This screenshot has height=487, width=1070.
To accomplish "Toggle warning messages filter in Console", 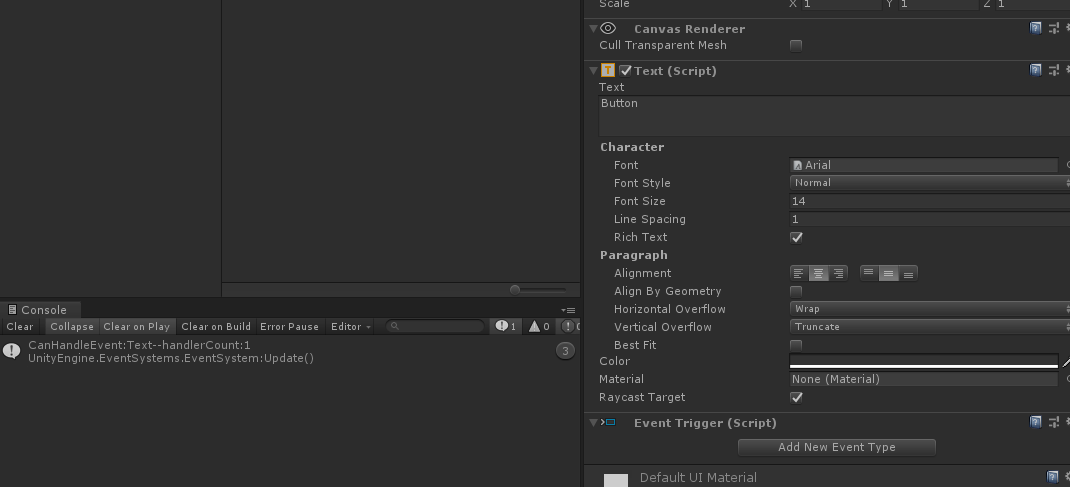I will click(x=539, y=327).
